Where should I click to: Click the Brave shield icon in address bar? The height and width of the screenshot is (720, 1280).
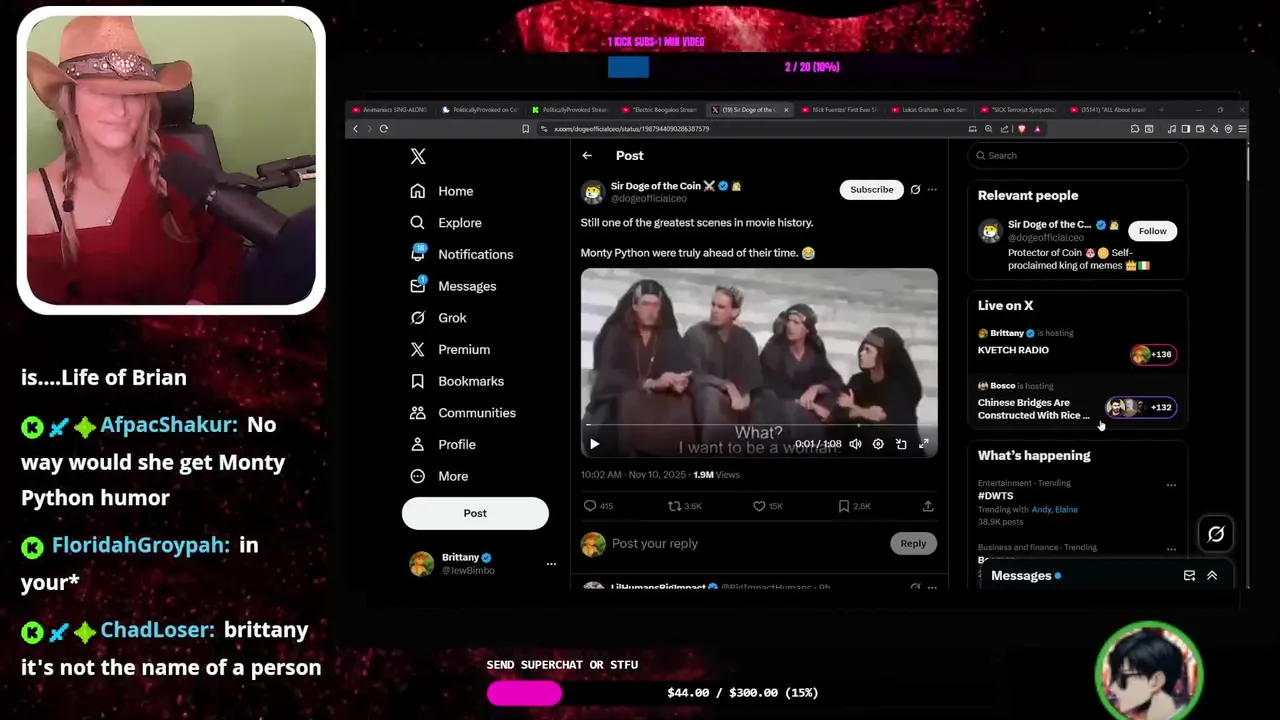1021,128
